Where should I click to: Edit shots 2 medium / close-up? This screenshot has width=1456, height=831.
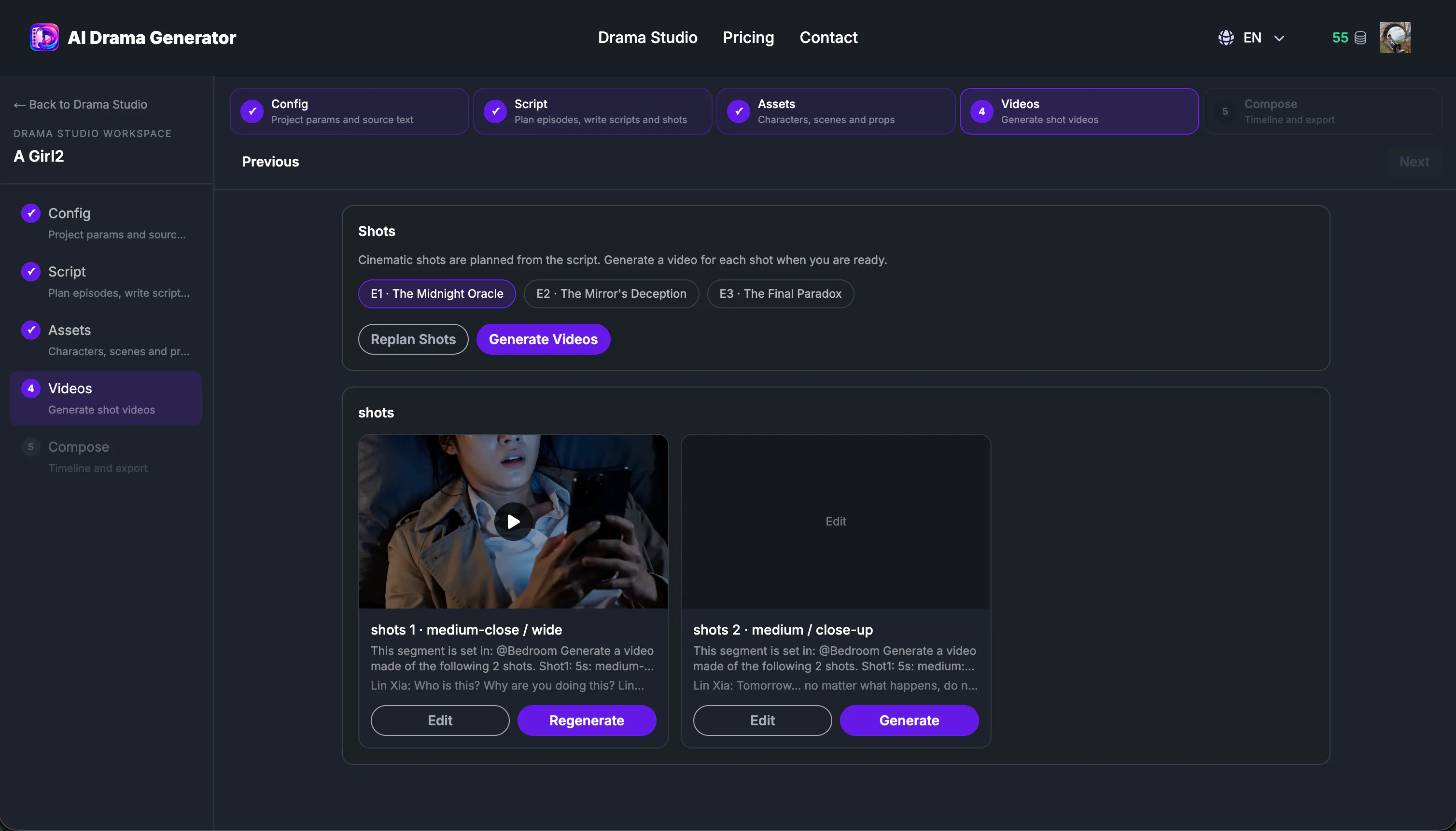(x=762, y=720)
